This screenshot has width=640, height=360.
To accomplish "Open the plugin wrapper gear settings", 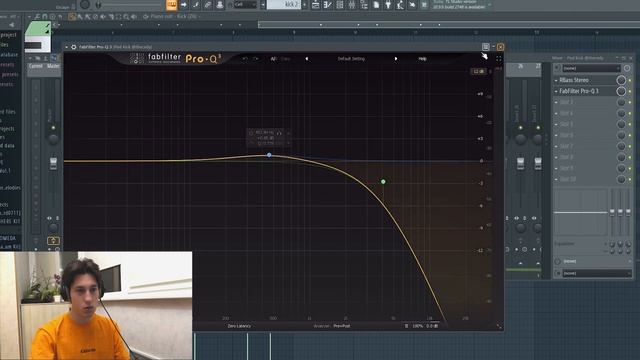I will pos(74,47).
